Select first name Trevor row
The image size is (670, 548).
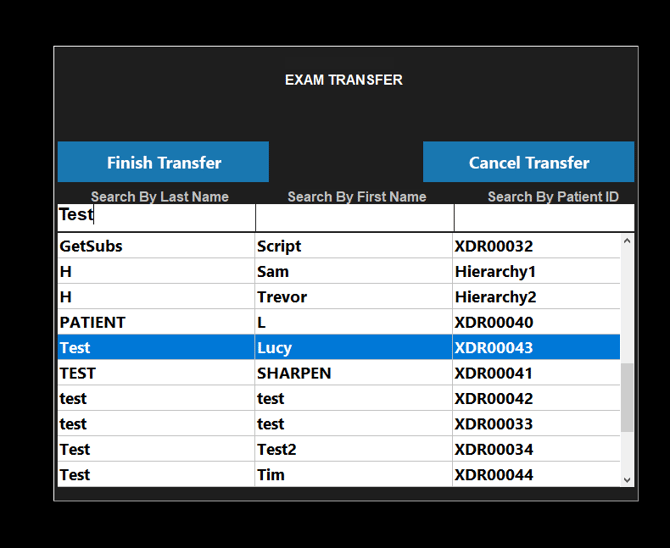tap(353, 297)
